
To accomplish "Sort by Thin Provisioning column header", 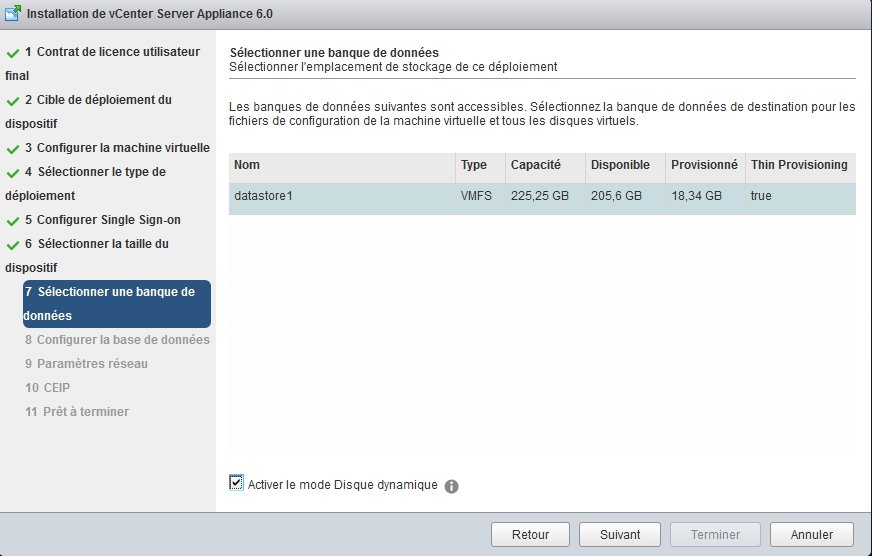I will coord(799,165).
